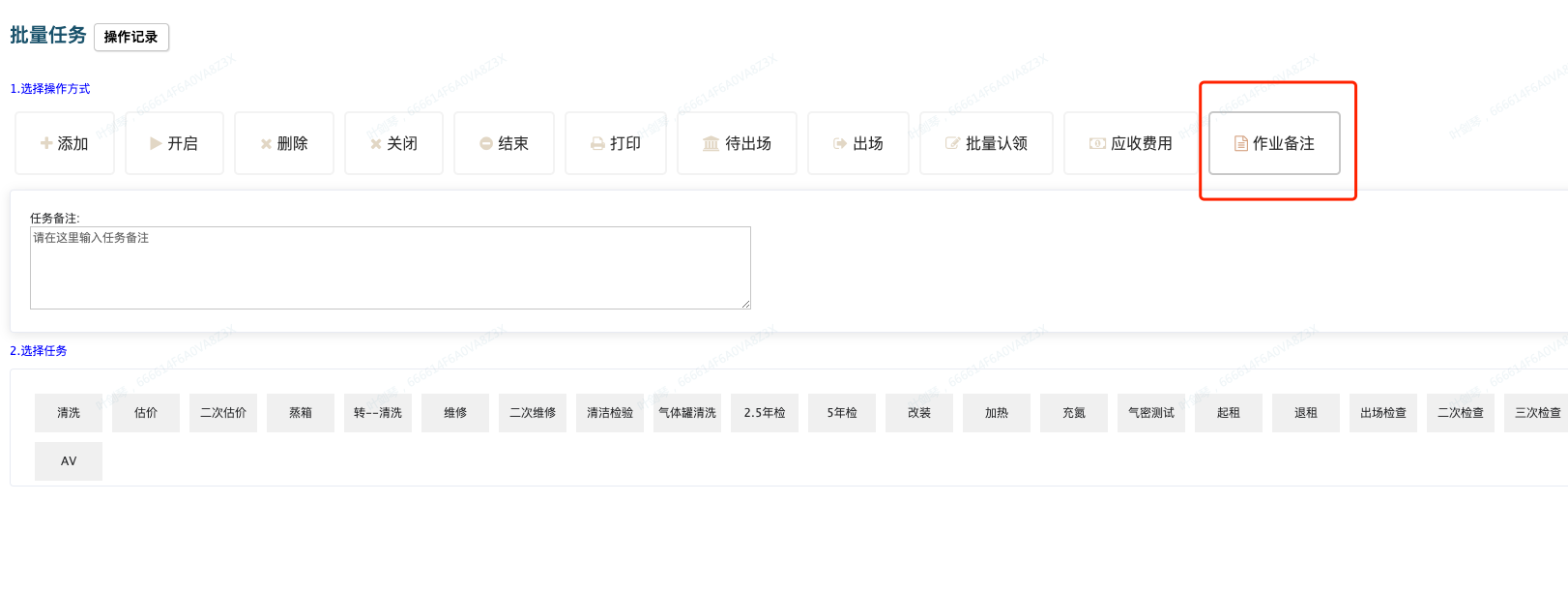
Task: Click the X icon on 删除 button
Action: point(266,144)
